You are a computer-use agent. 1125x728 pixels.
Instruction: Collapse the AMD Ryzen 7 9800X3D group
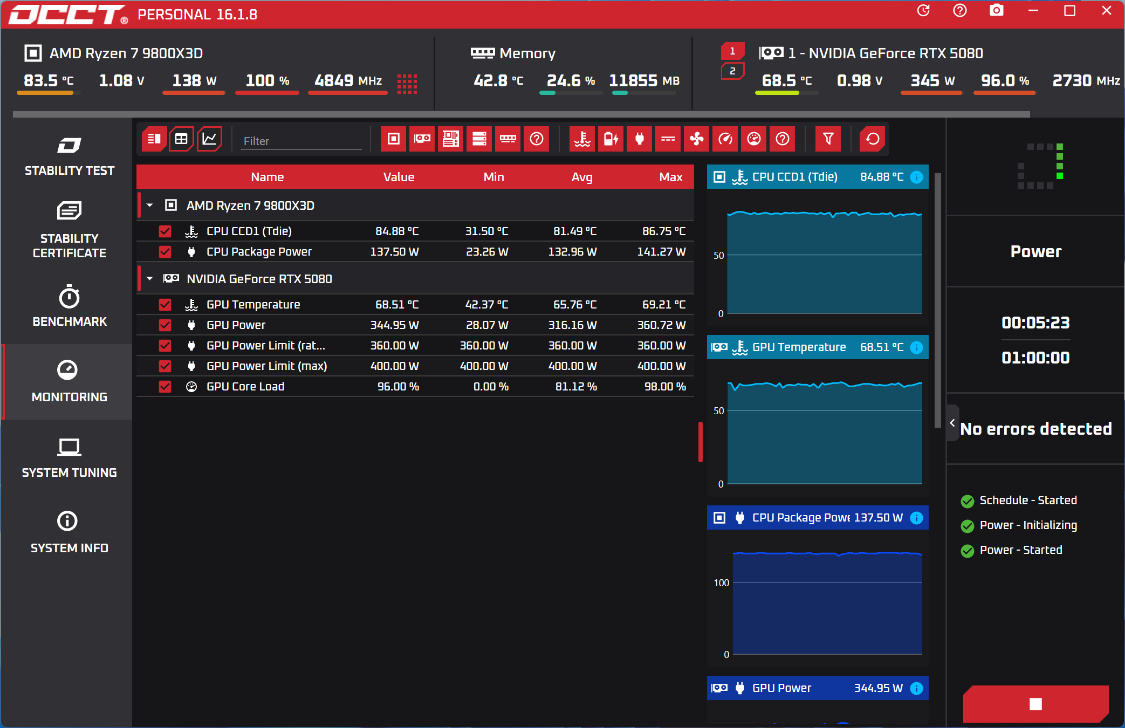click(150, 205)
